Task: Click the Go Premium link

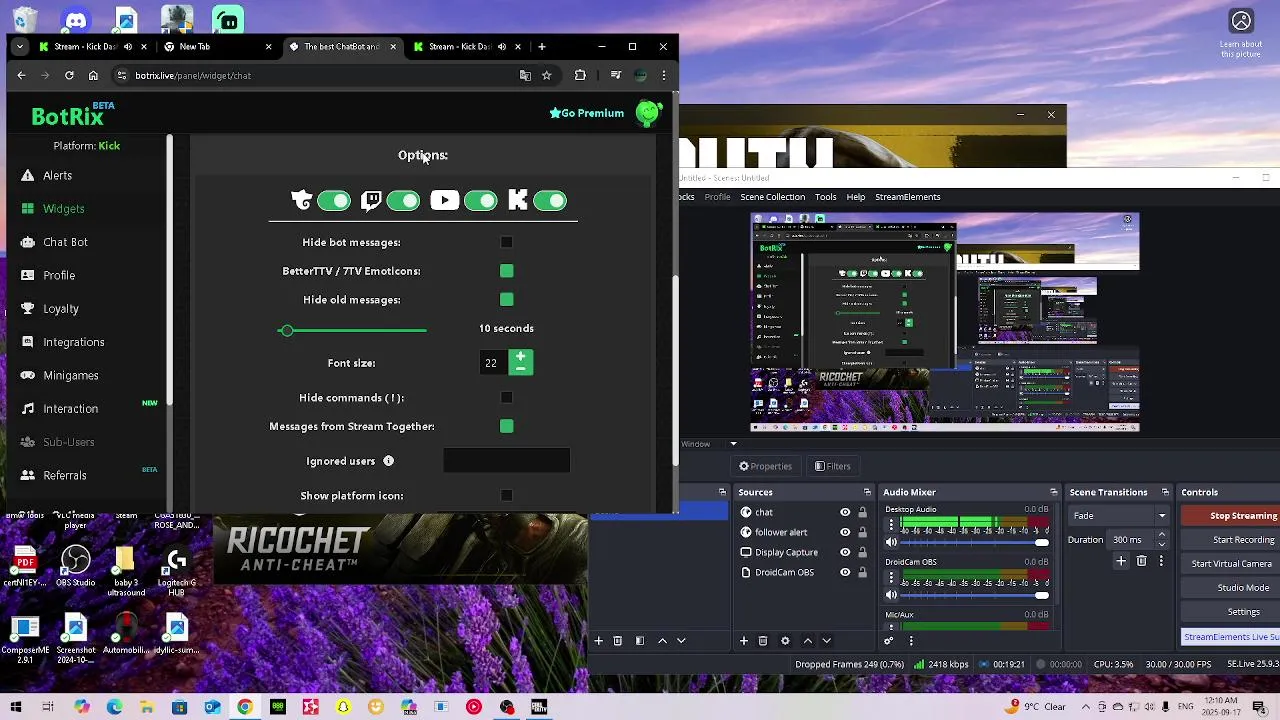Action: pyautogui.click(x=587, y=113)
